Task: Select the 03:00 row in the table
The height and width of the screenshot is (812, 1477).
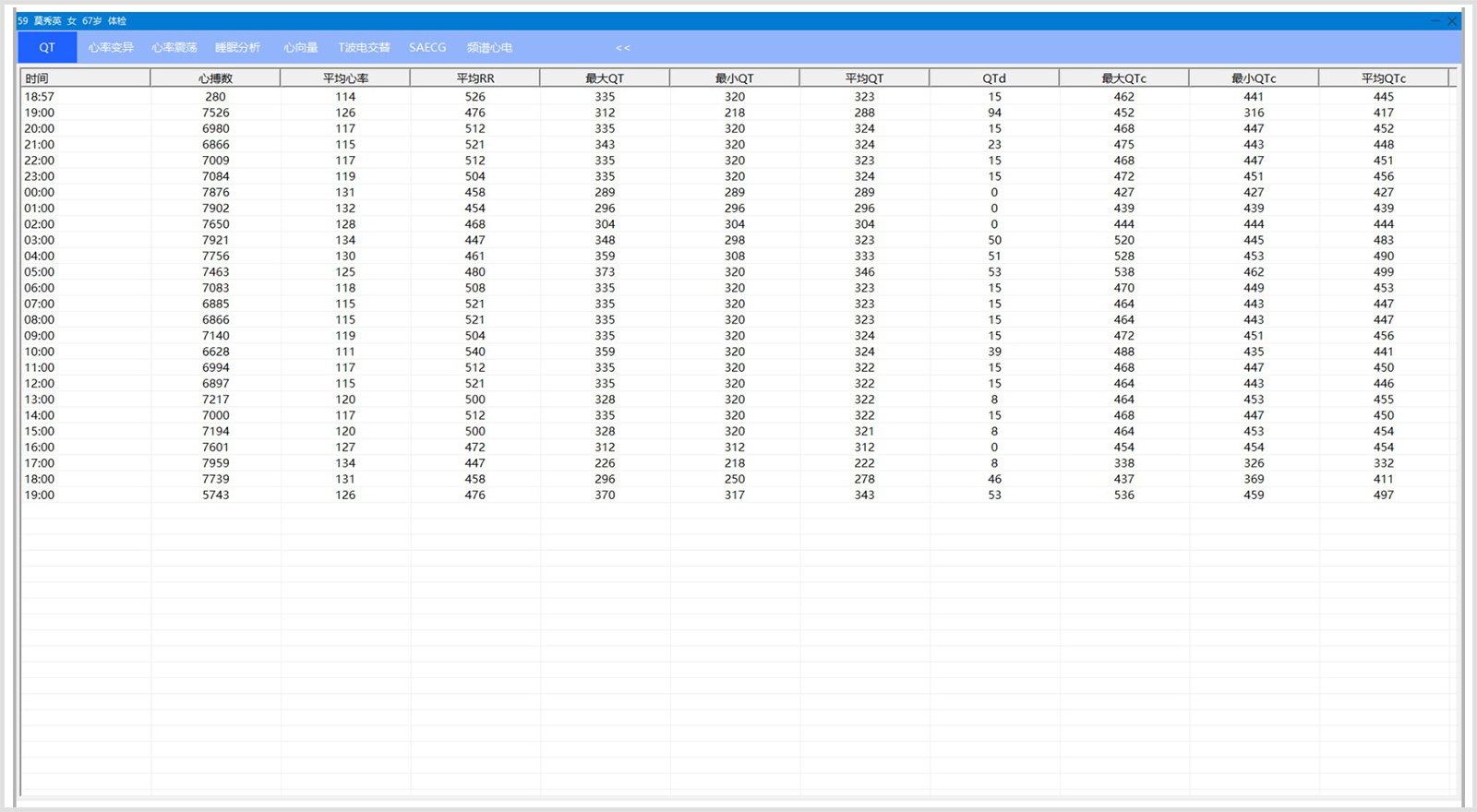Action: [x=40, y=240]
